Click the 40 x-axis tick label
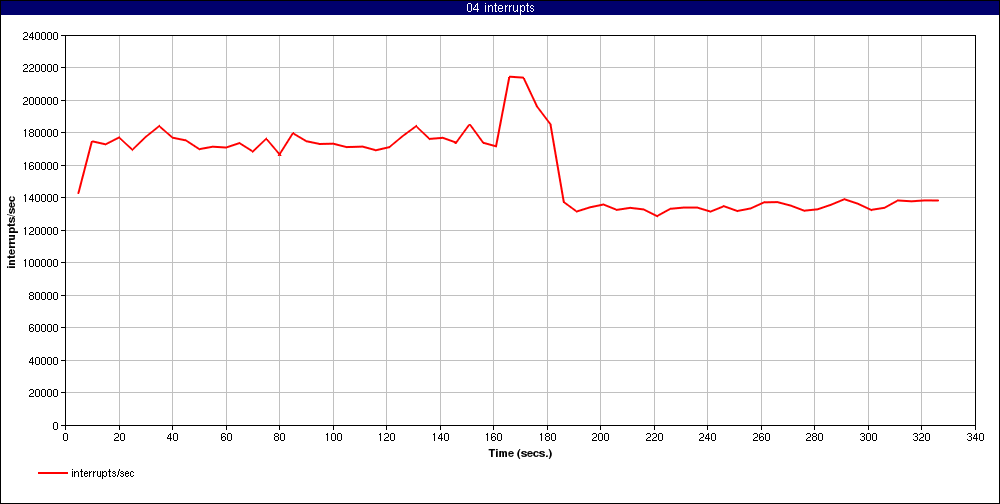Screen dimensions: 1000x504 [x=172, y=438]
